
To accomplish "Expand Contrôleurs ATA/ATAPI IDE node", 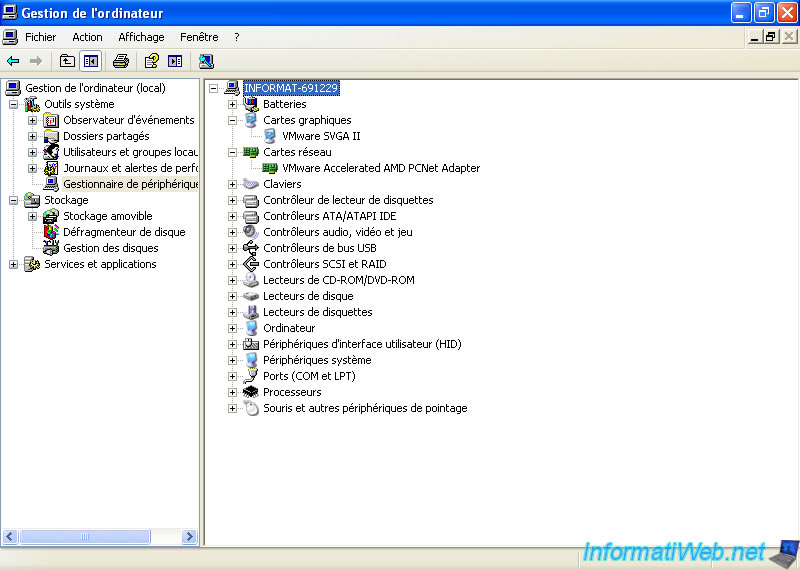I will click(232, 216).
